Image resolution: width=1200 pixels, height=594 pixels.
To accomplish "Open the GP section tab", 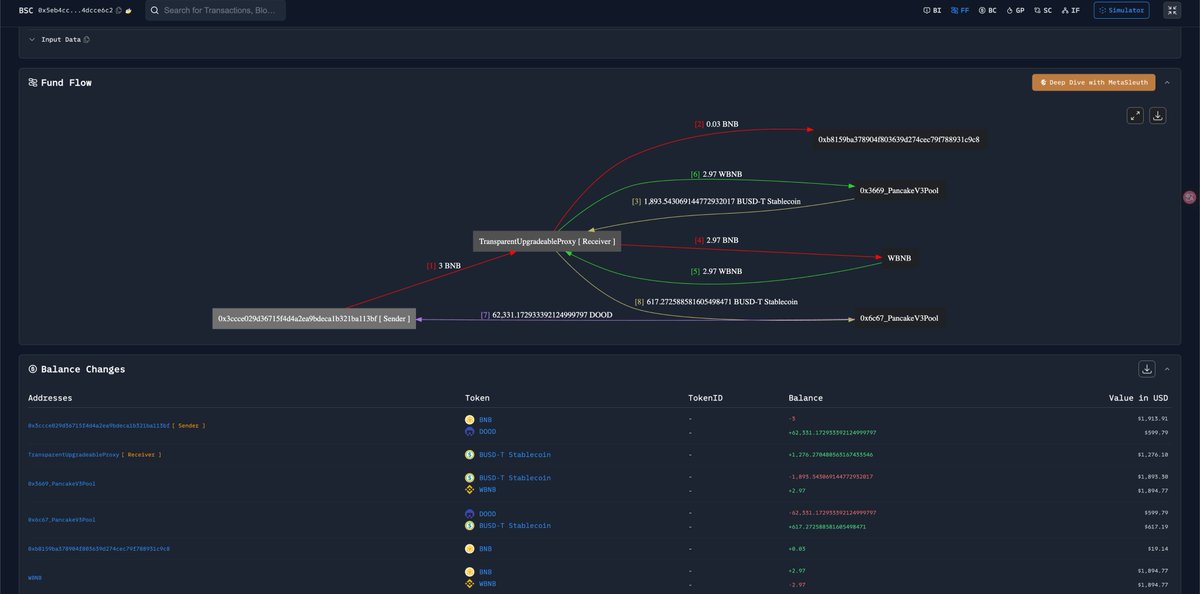I will (1015, 10).
